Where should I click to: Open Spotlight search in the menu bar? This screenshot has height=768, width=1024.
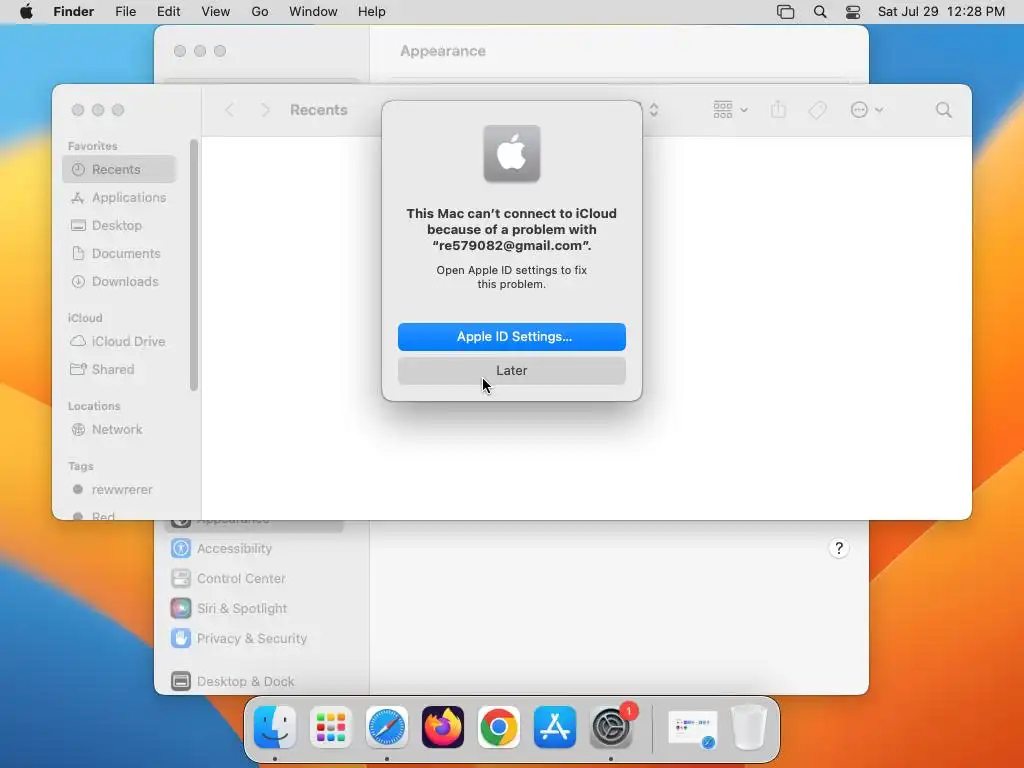coord(820,12)
